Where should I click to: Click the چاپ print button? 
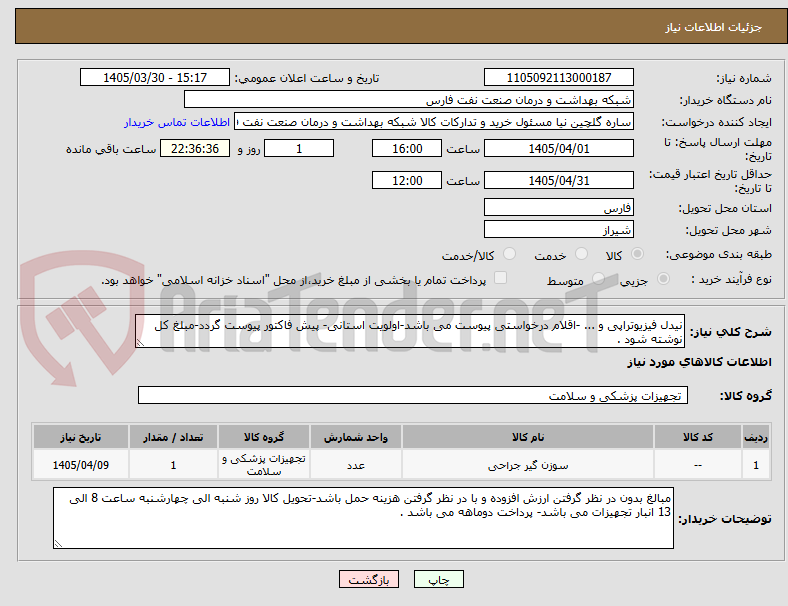439,579
